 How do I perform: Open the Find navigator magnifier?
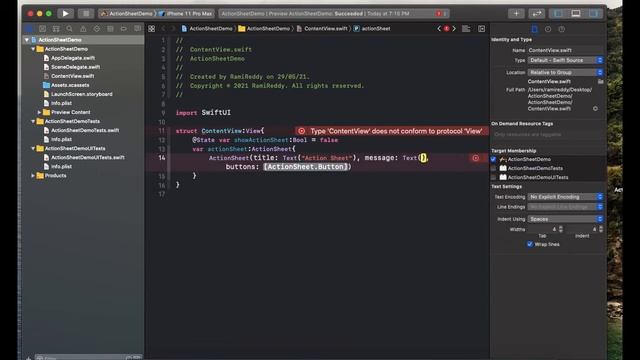point(69,29)
